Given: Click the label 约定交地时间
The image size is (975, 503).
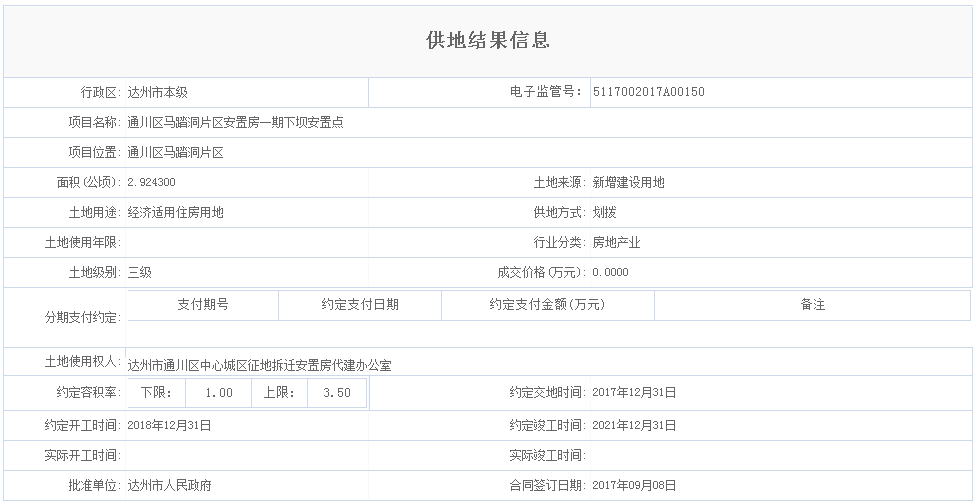Looking at the screenshot, I should (x=548, y=392).
